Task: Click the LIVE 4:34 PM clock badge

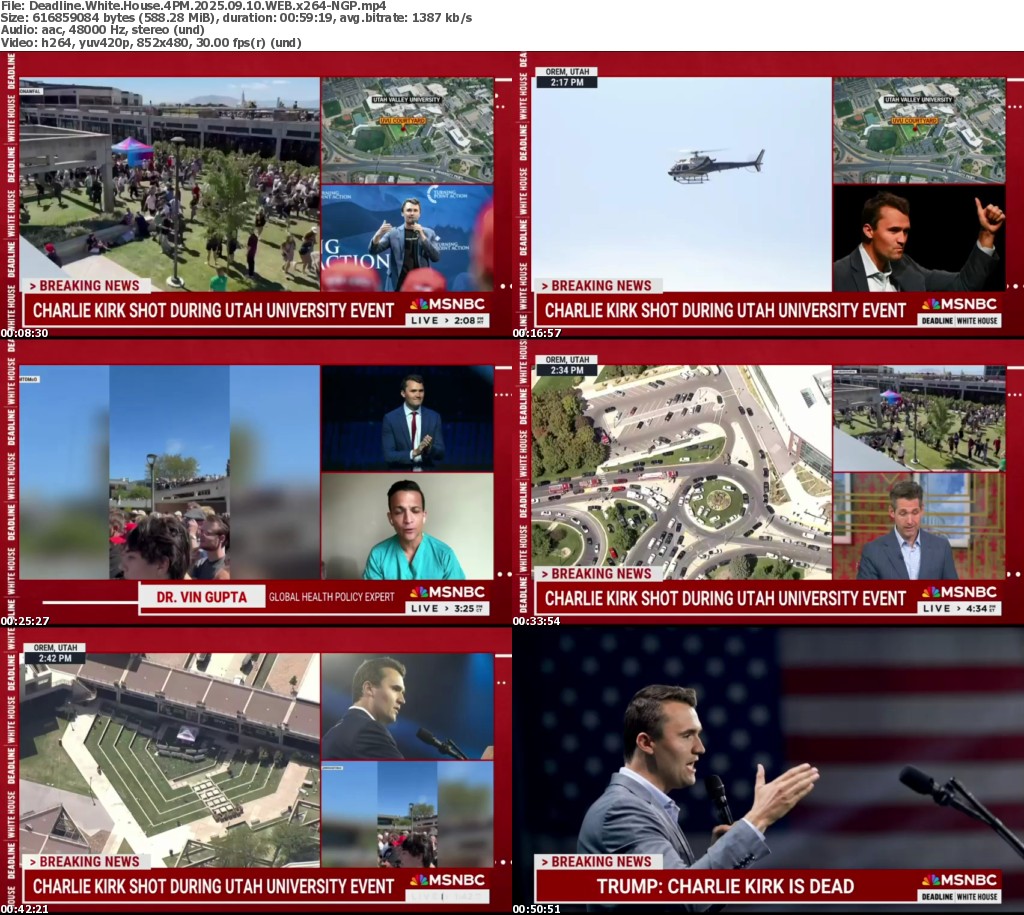Action: 959,609
